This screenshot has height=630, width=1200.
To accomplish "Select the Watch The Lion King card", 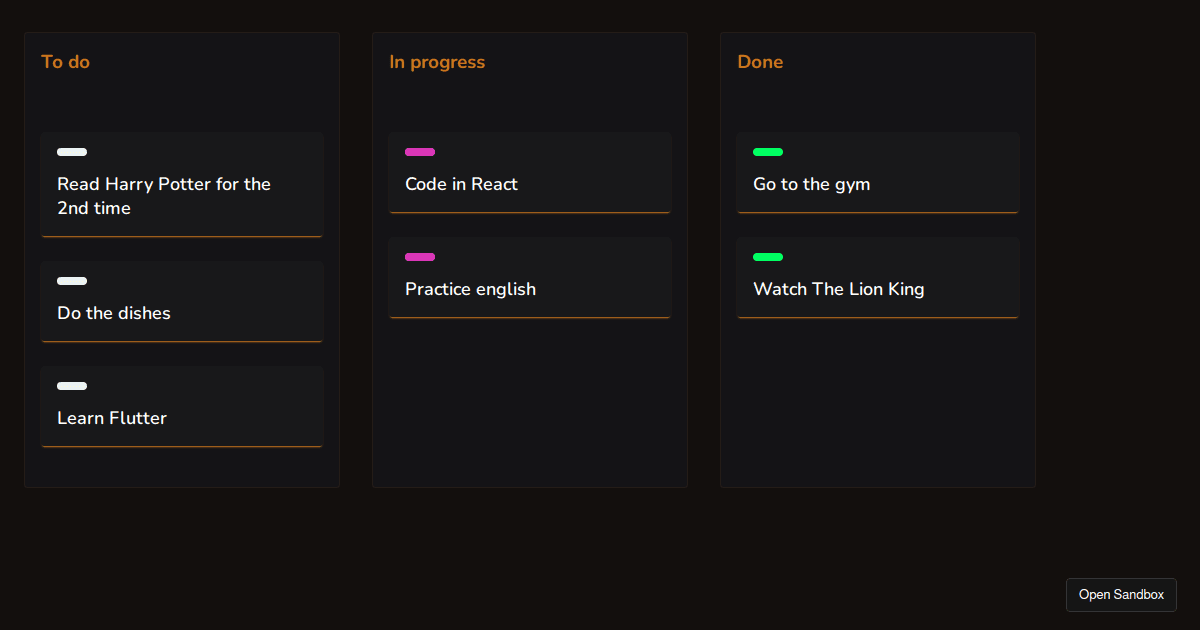I will 878,278.
